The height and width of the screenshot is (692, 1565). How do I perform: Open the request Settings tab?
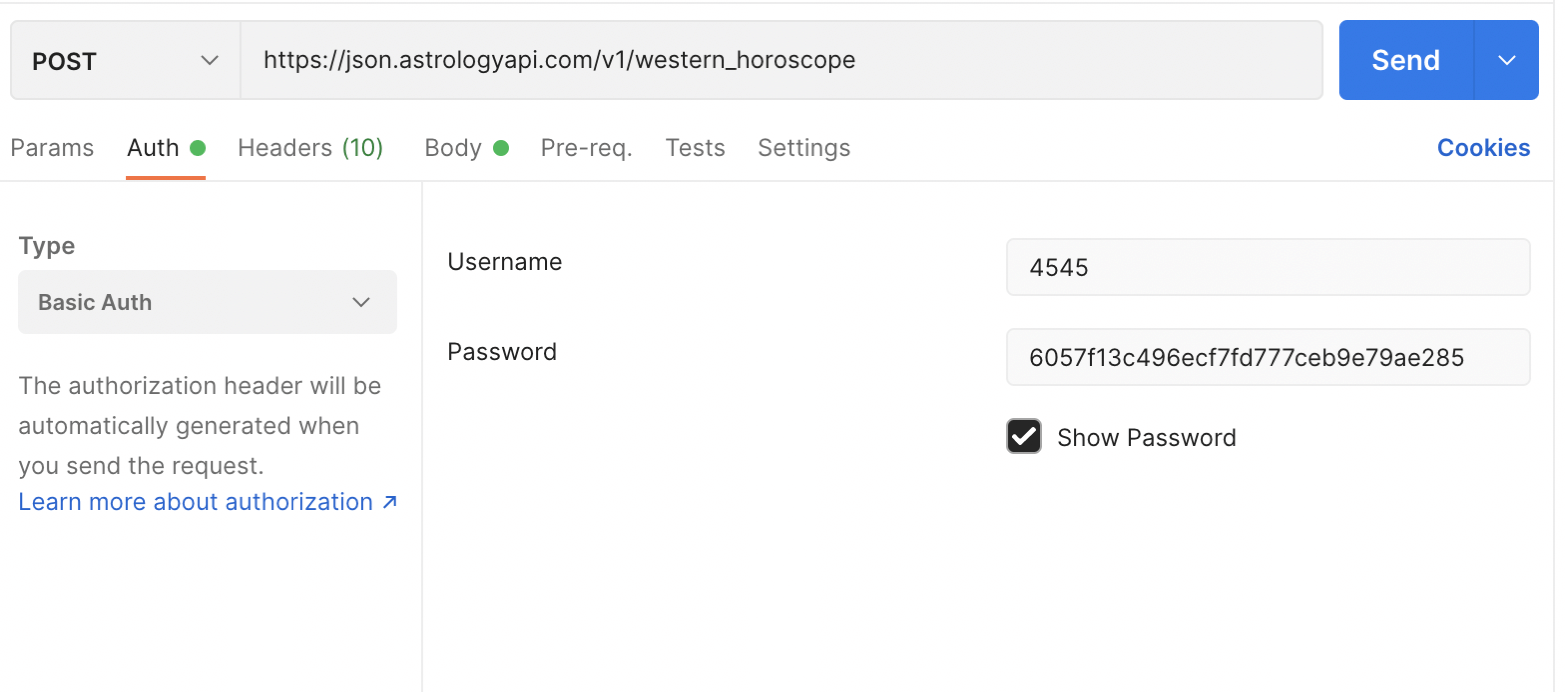[804, 148]
